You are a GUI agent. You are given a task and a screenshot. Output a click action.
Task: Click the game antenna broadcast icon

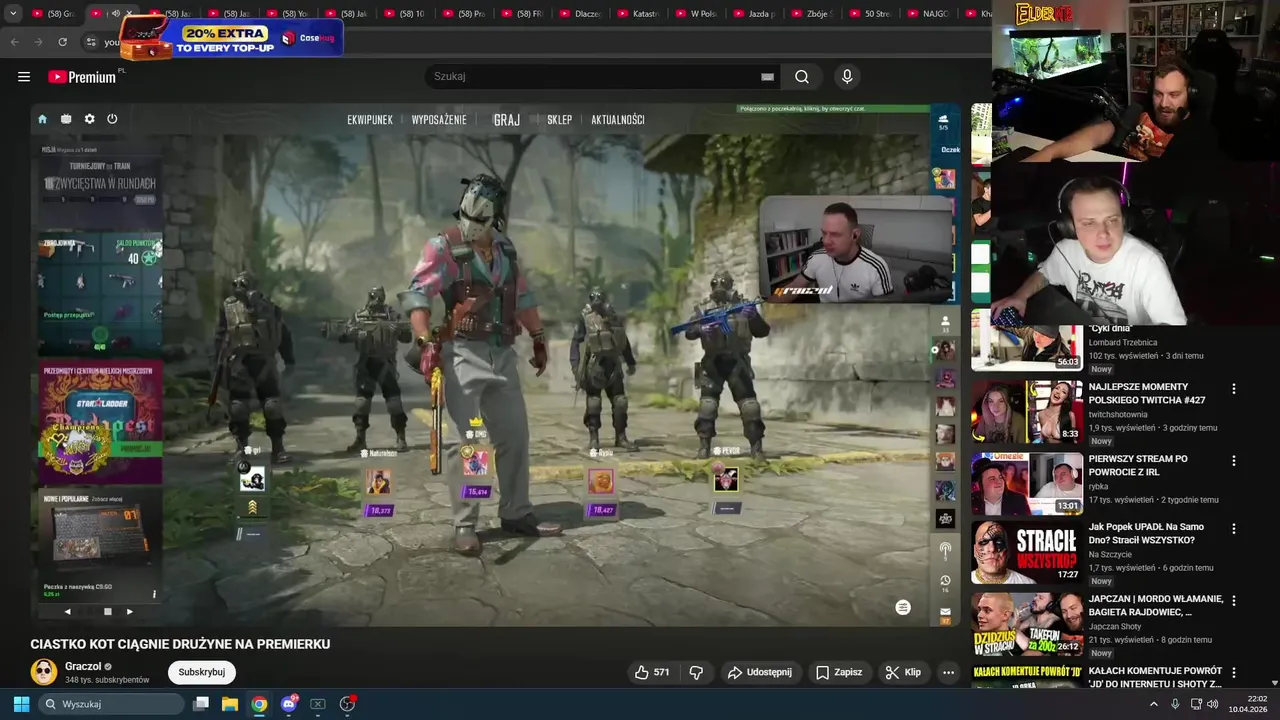click(945, 550)
